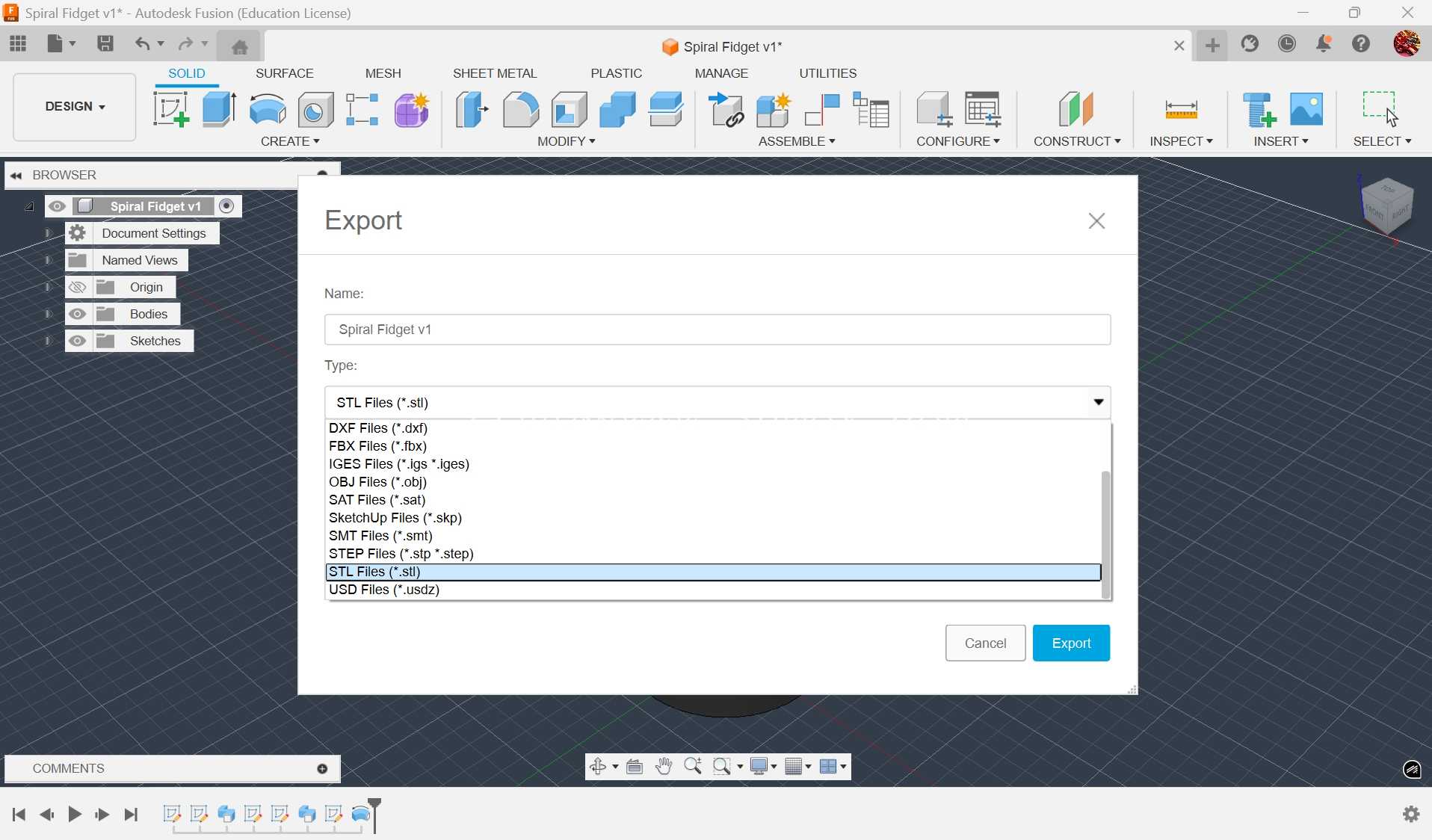Open the CREATE panel dropdown
This screenshot has width=1432, height=840.
tap(291, 141)
